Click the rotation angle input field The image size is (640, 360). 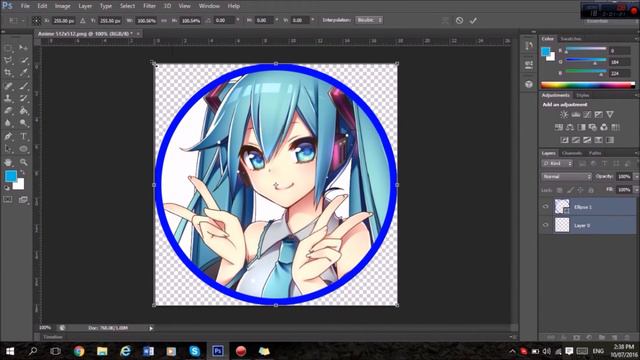tap(224, 20)
